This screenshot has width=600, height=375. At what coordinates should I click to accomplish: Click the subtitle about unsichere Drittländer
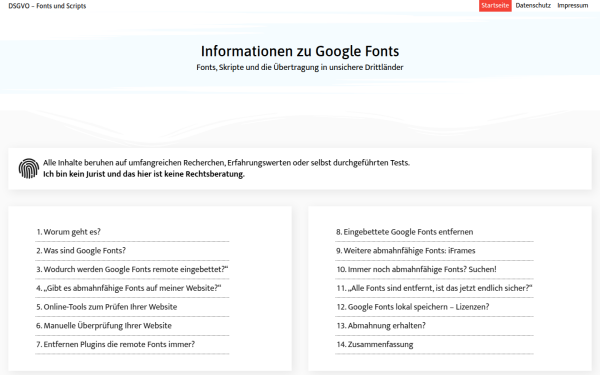[300, 67]
